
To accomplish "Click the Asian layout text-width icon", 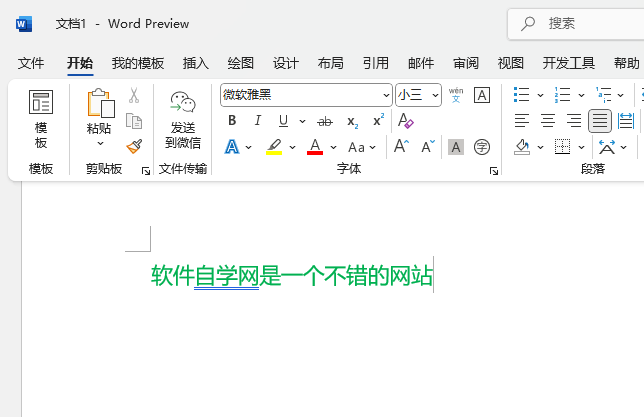I will click(x=607, y=147).
